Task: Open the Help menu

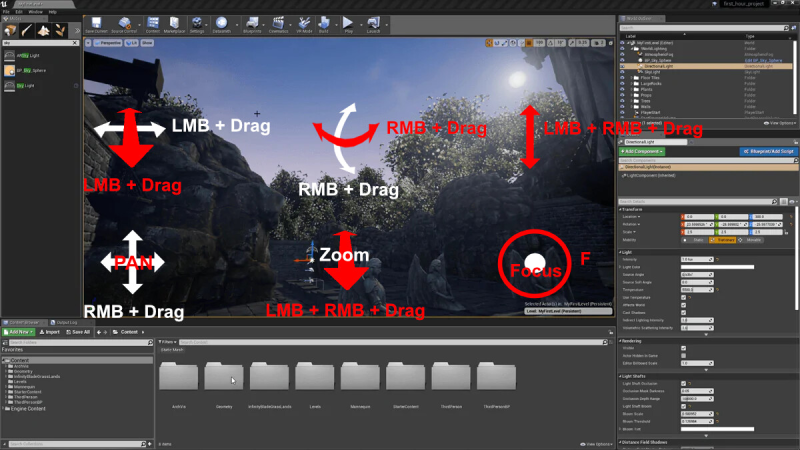Action: 53,12
